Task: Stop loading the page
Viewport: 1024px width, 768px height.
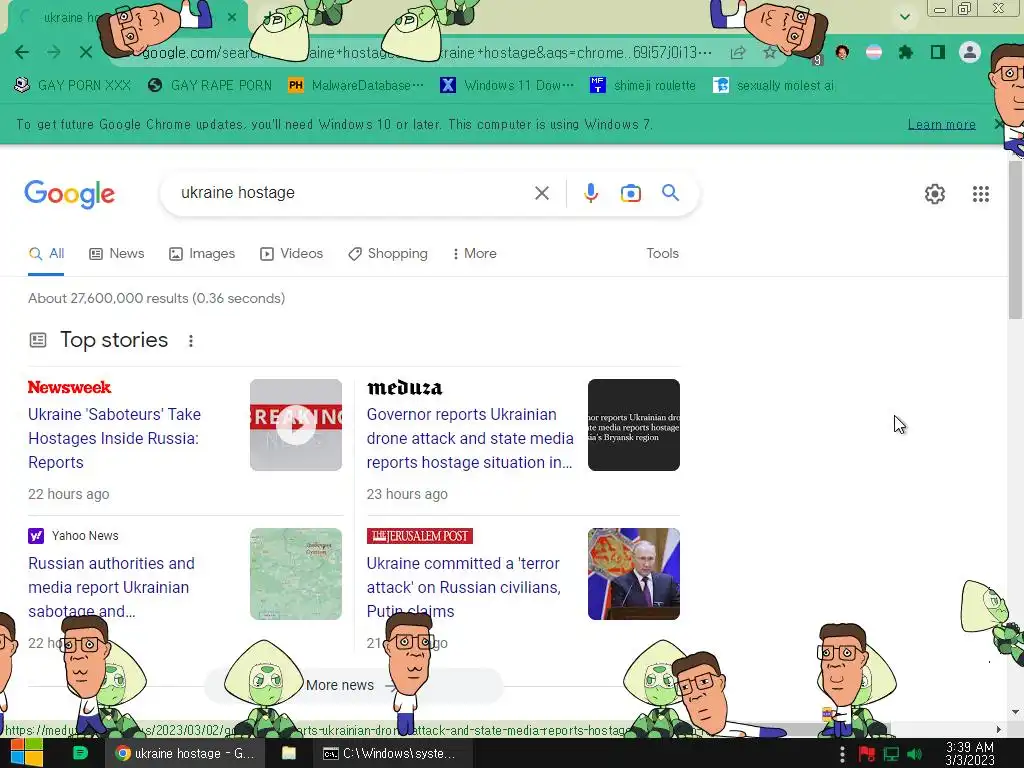Action: (86, 52)
